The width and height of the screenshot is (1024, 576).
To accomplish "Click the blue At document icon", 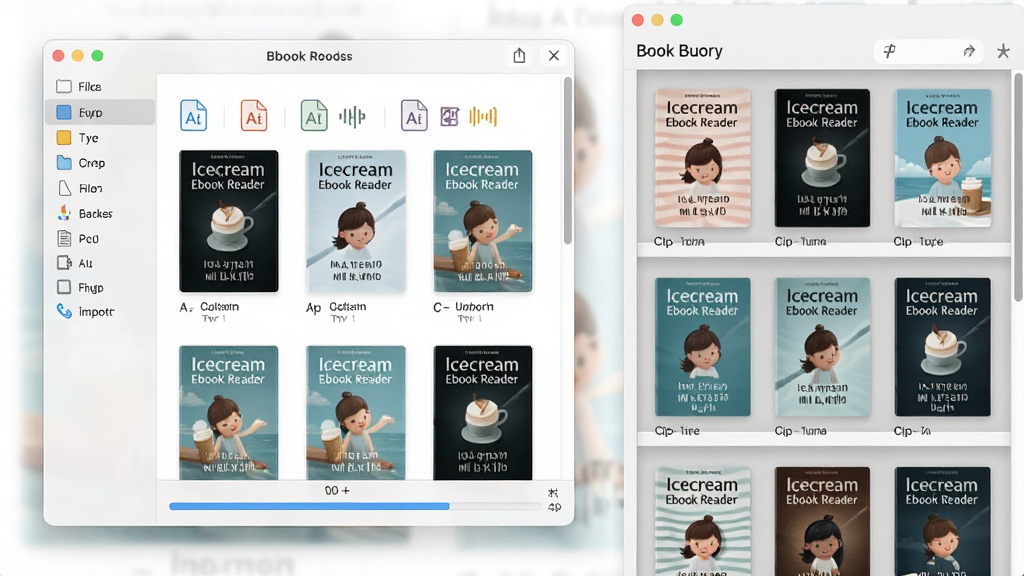I will tap(193, 116).
